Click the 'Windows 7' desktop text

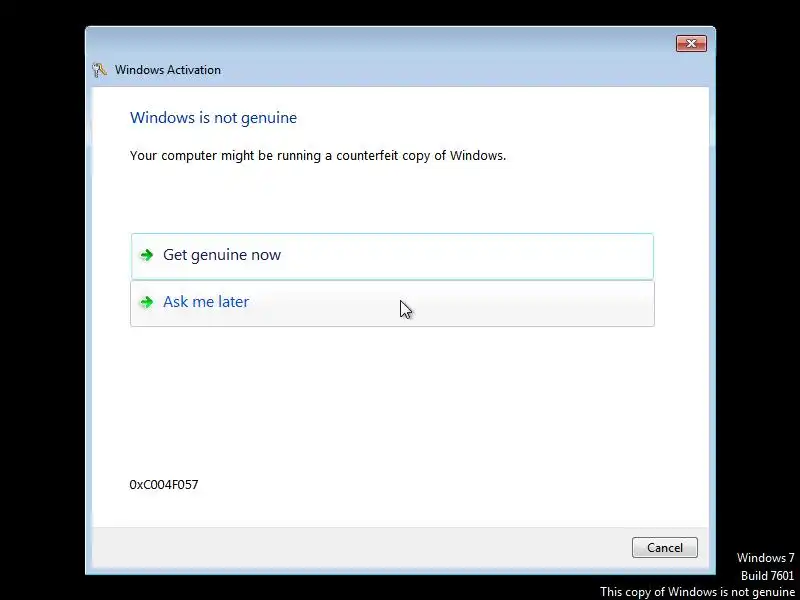click(765, 558)
